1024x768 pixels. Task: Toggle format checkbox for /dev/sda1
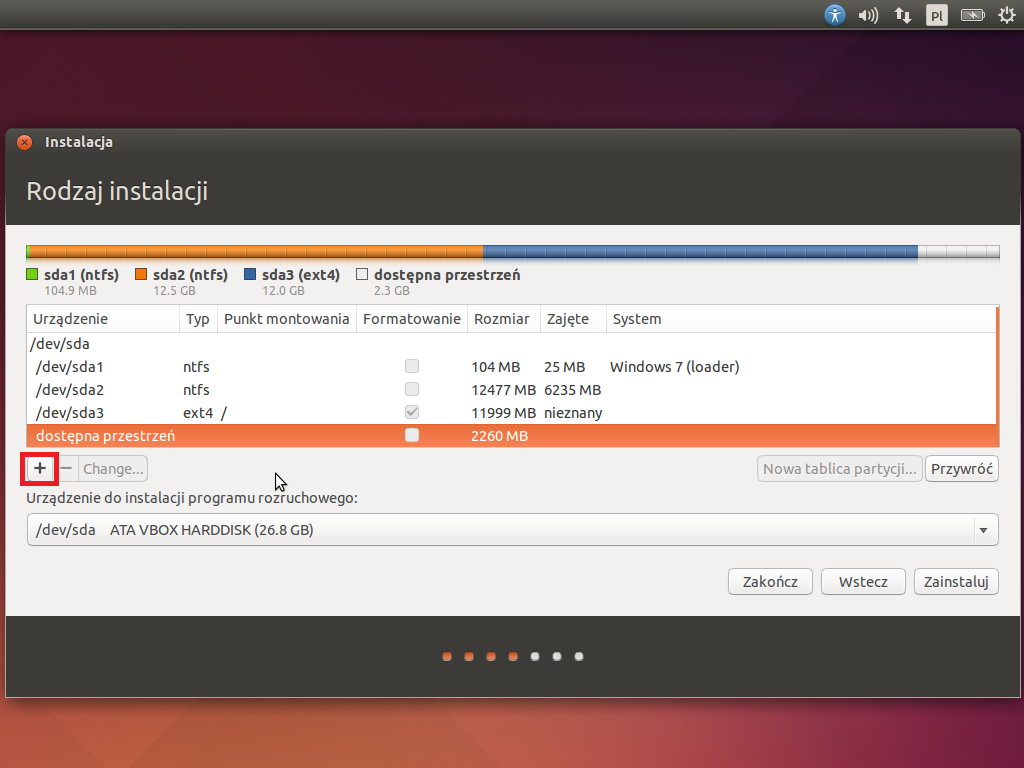[411, 366]
